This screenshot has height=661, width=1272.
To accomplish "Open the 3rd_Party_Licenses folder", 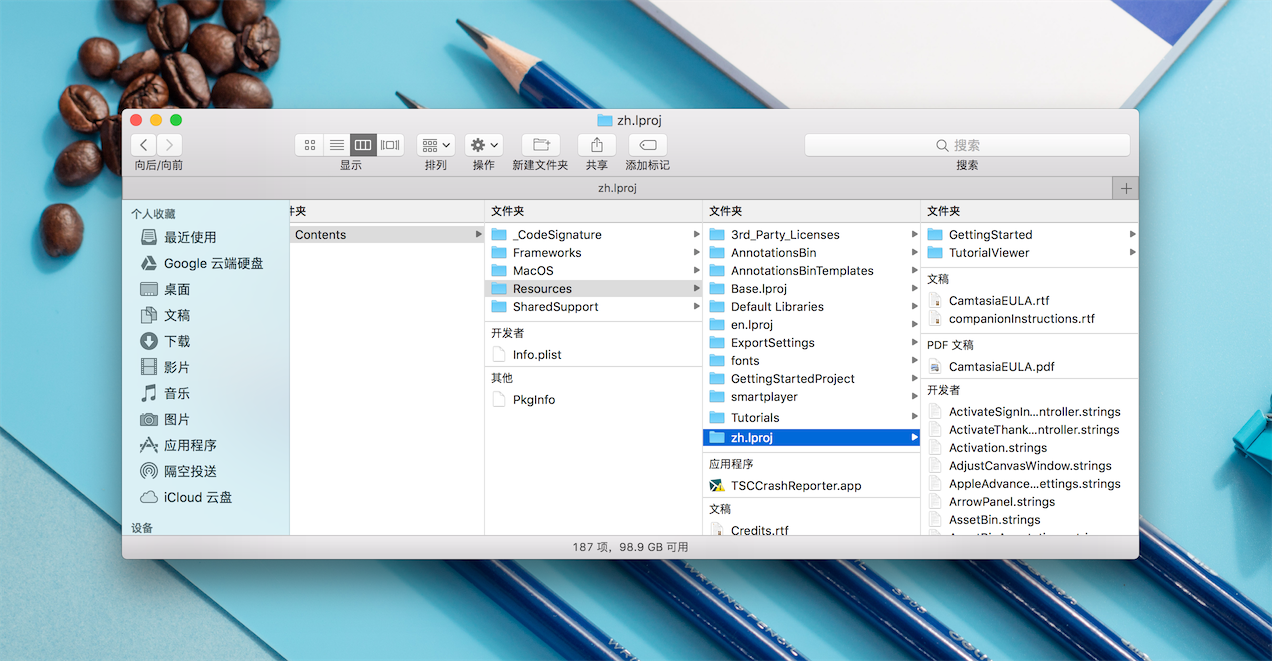I will click(x=811, y=235).
